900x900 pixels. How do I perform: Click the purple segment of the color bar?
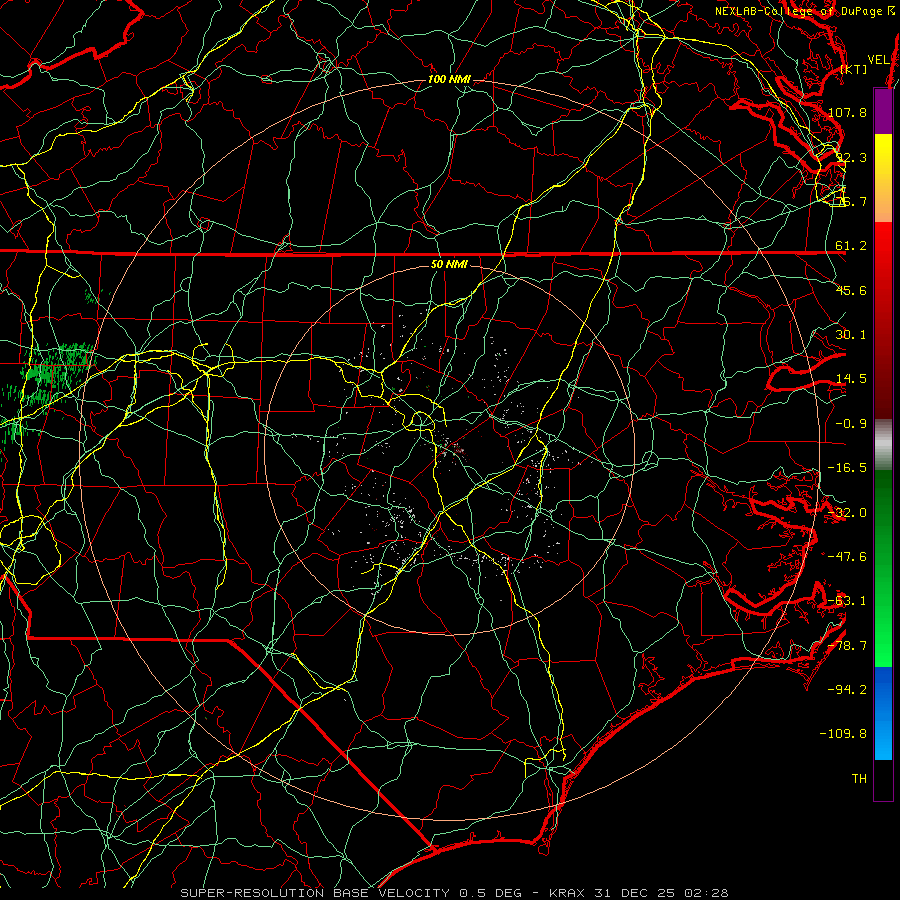883,111
